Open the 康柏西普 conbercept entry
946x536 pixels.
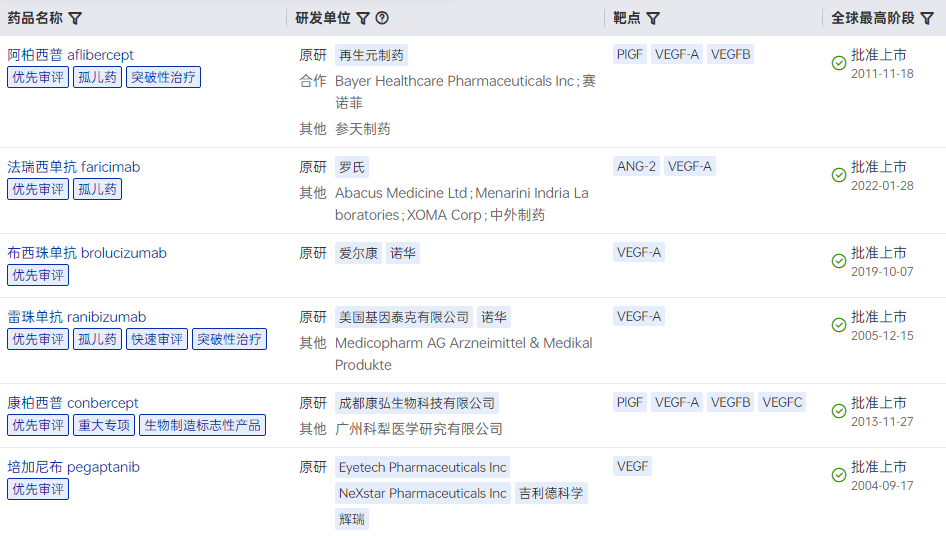coord(73,403)
